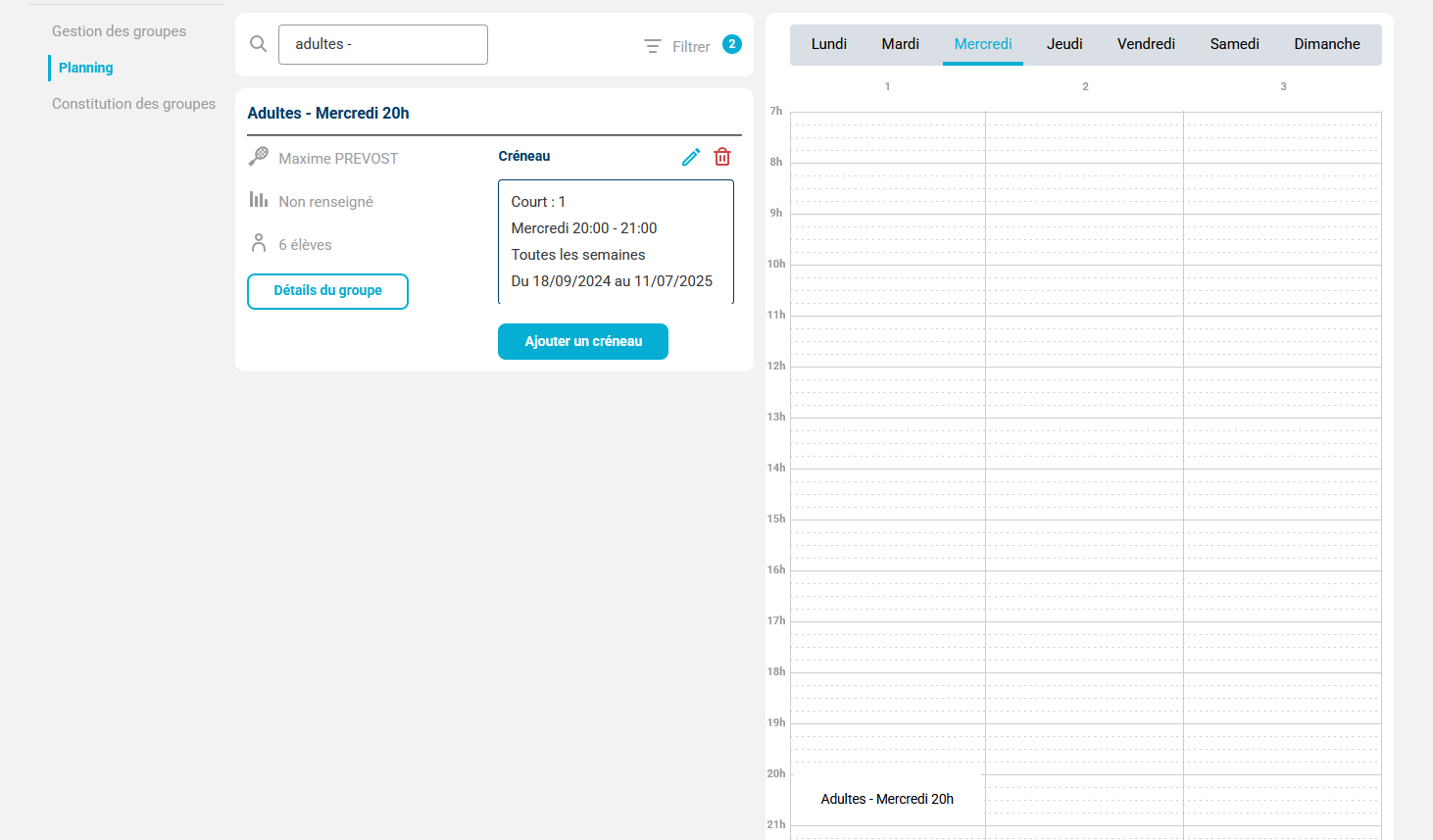This screenshot has width=1433, height=840.
Task: Delete the créneau with trash icon
Action: pyautogui.click(x=722, y=157)
